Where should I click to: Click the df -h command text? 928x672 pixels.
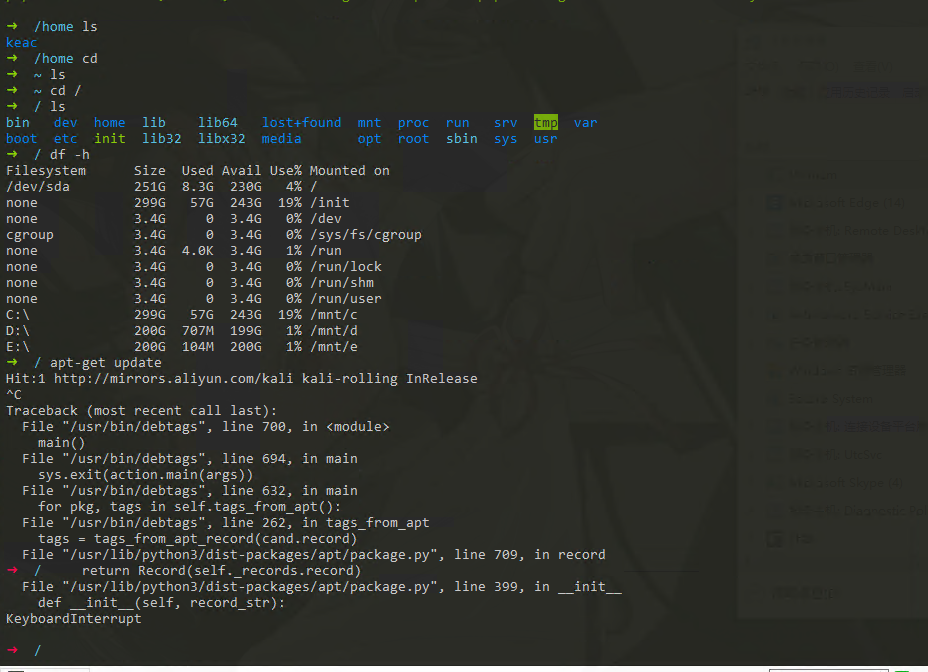click(69, 155)
